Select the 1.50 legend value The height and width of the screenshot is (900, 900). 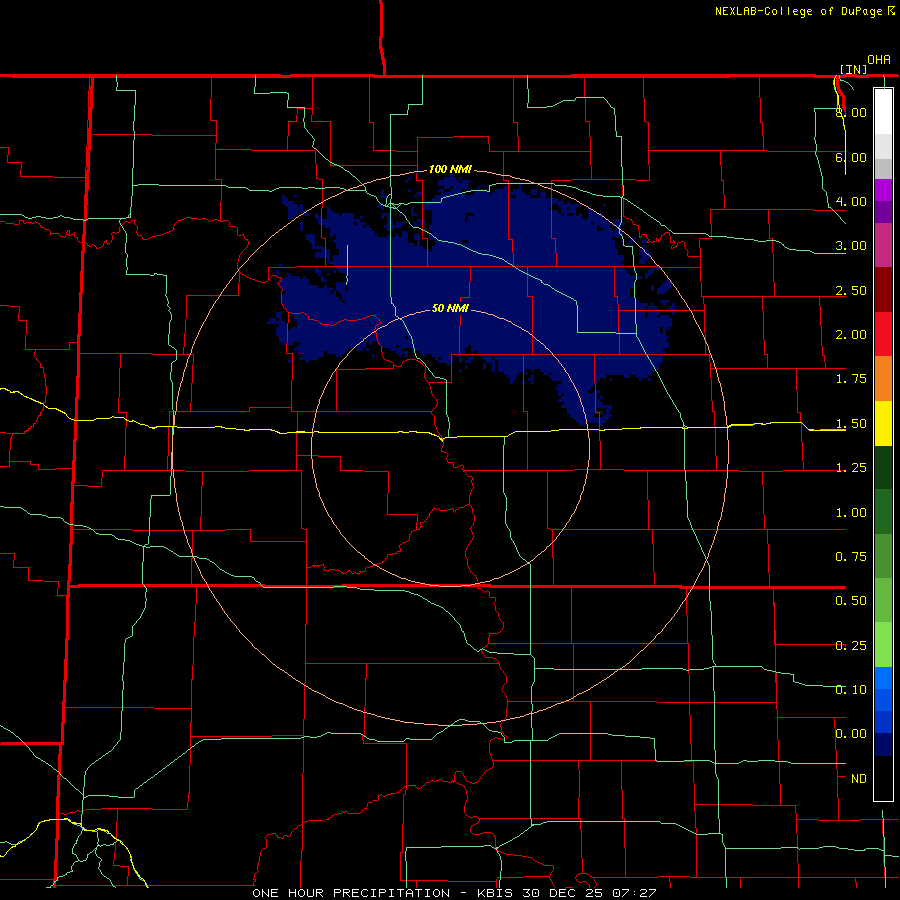(x=851, y=424)
